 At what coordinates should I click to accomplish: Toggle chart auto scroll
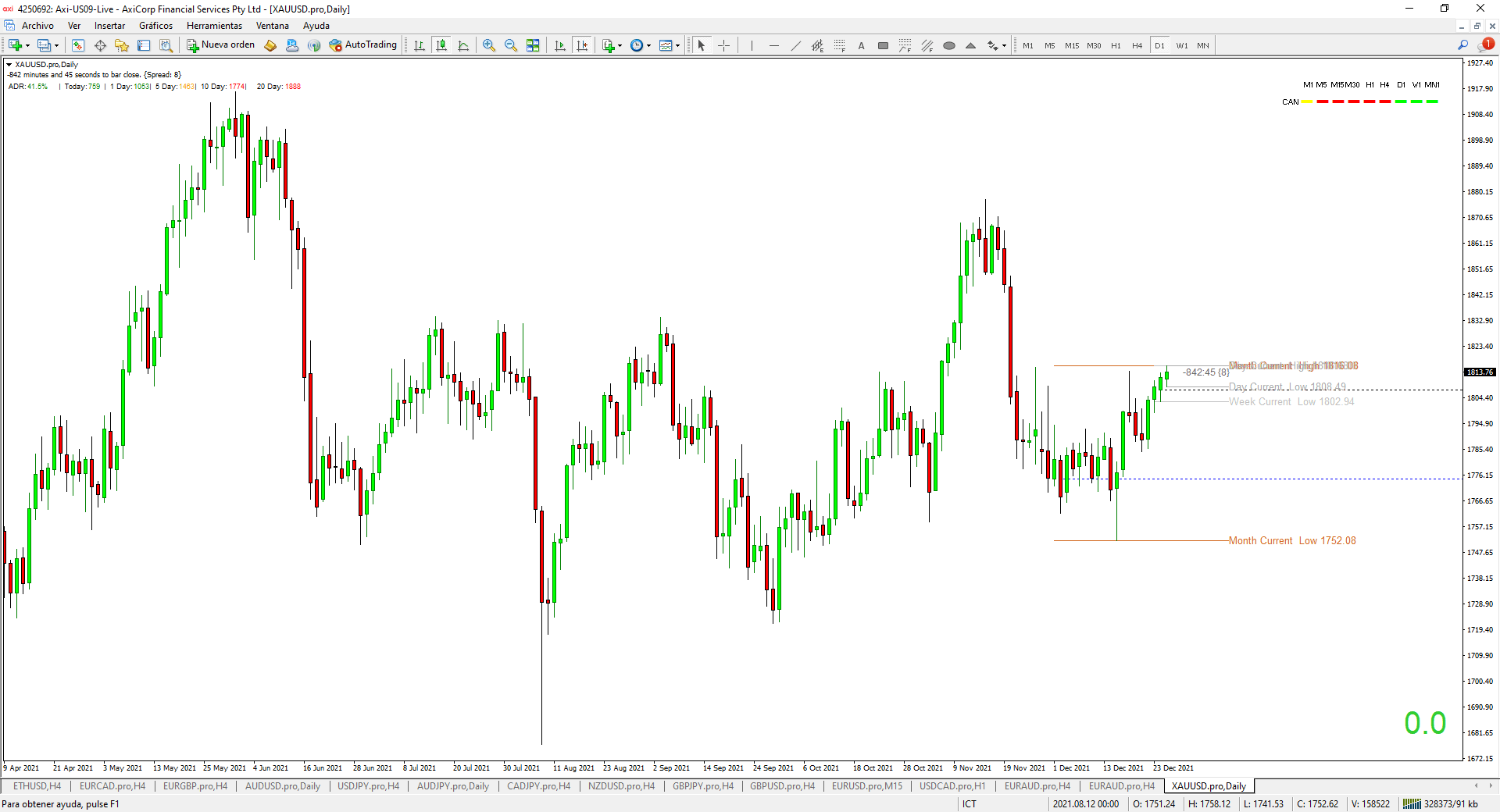click(560, 45)
